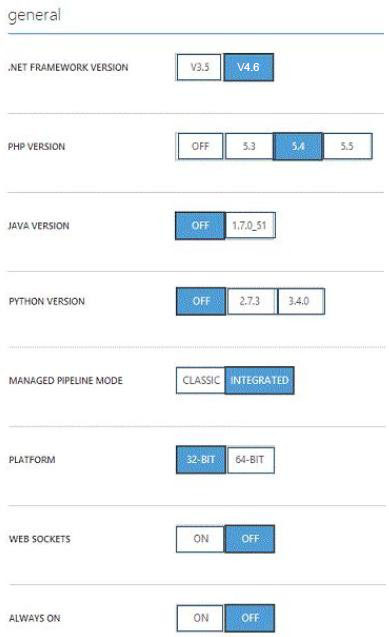The image size is (389, 637).
Task: Select Python version 2.7.3
Action: 251,301
